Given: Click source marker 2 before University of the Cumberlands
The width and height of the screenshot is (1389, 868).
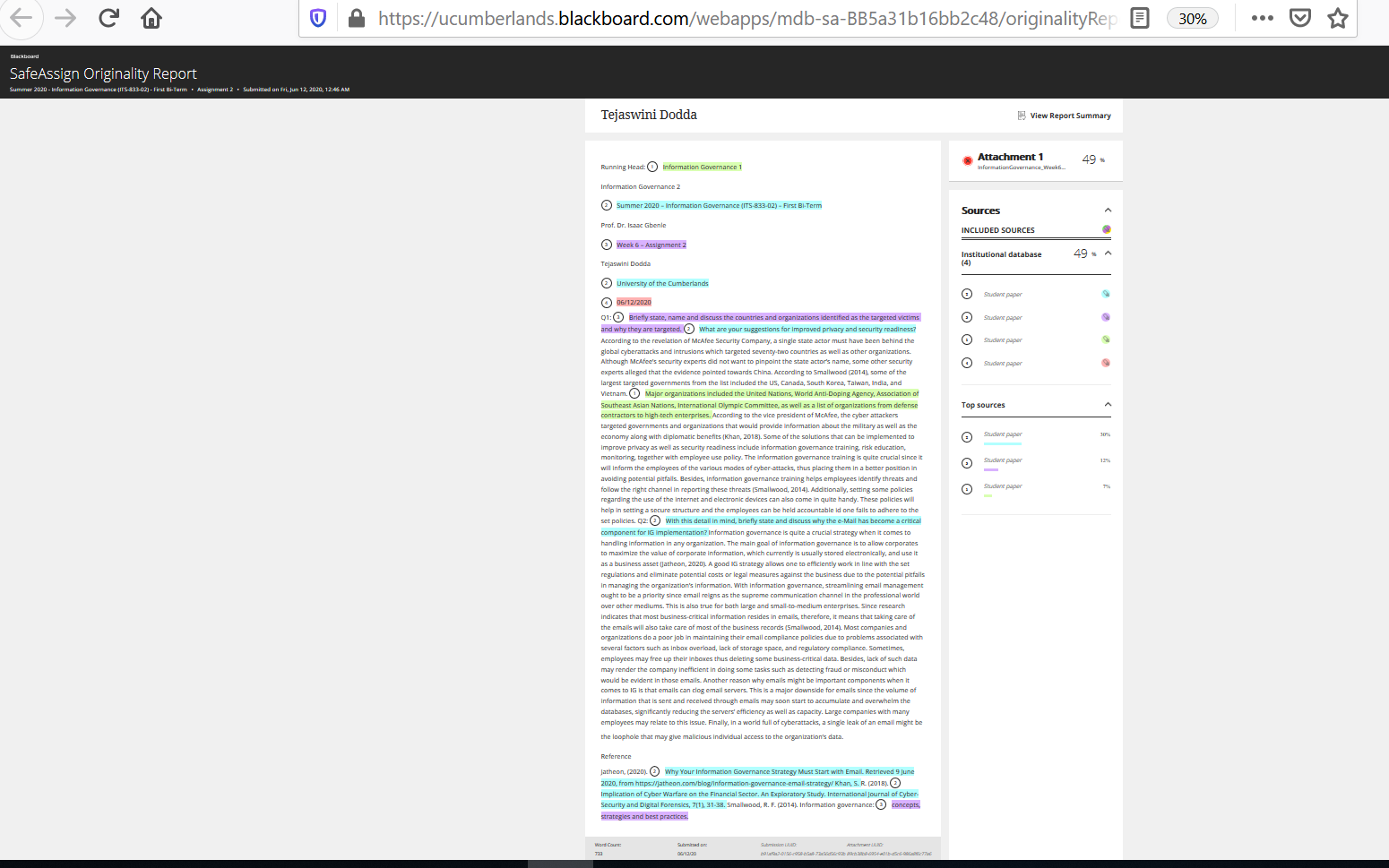Looking at the screenshot, I should pos(607,283).
